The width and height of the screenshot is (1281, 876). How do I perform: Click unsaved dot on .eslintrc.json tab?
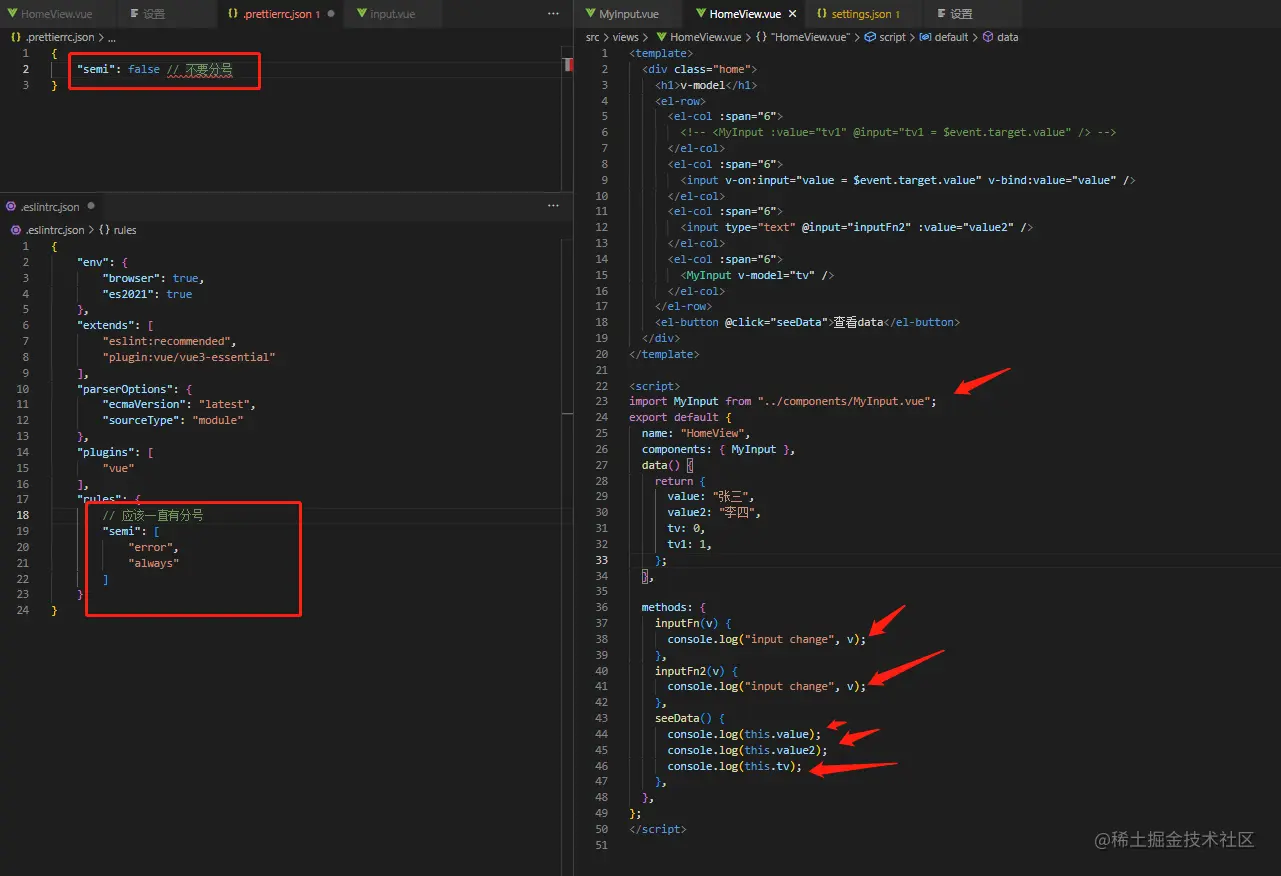(91, 206)
